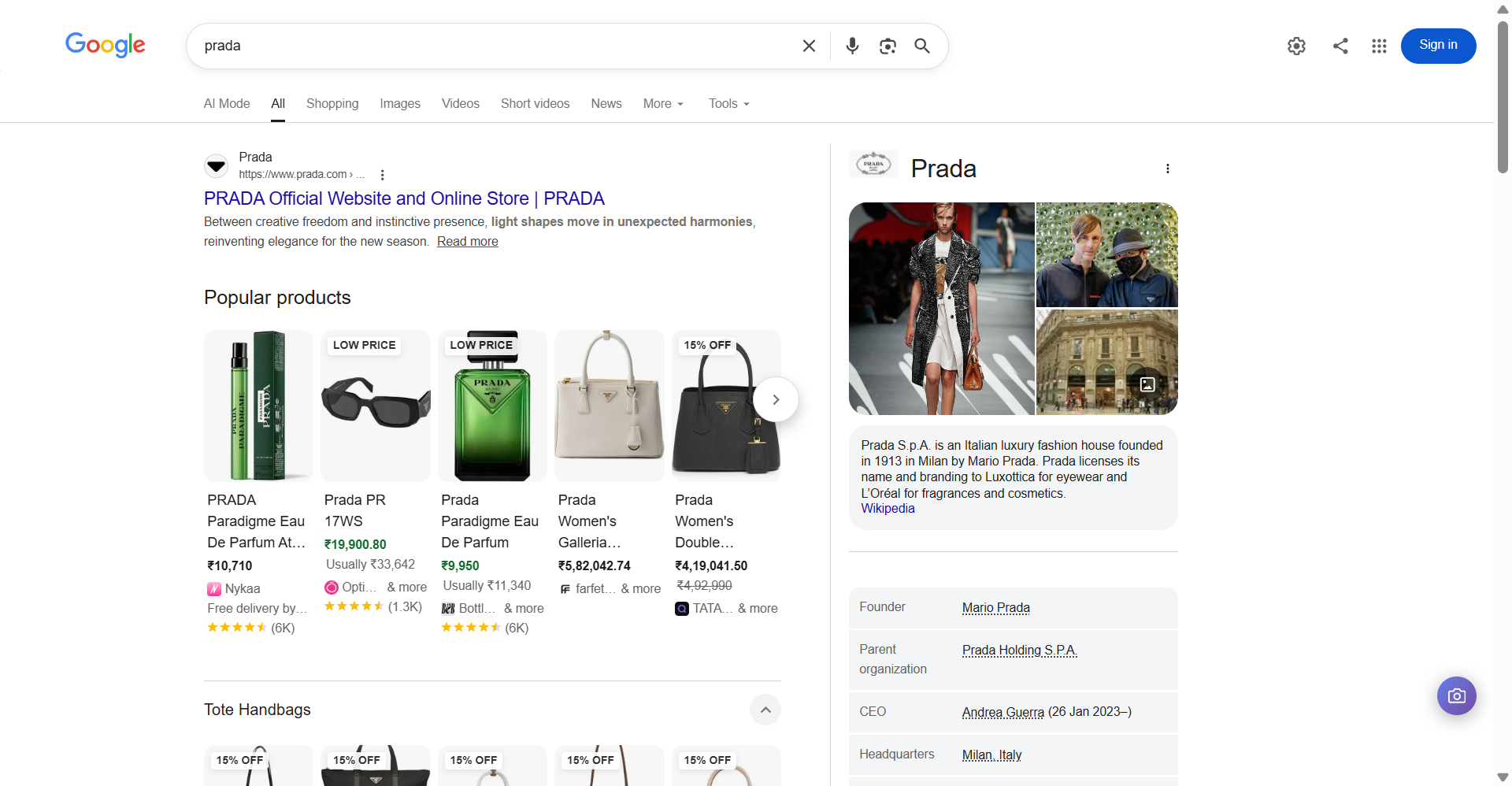Viewport: 1512px width, 786px height.
Task: Open photo of two people in masks
Action: 1107,254
